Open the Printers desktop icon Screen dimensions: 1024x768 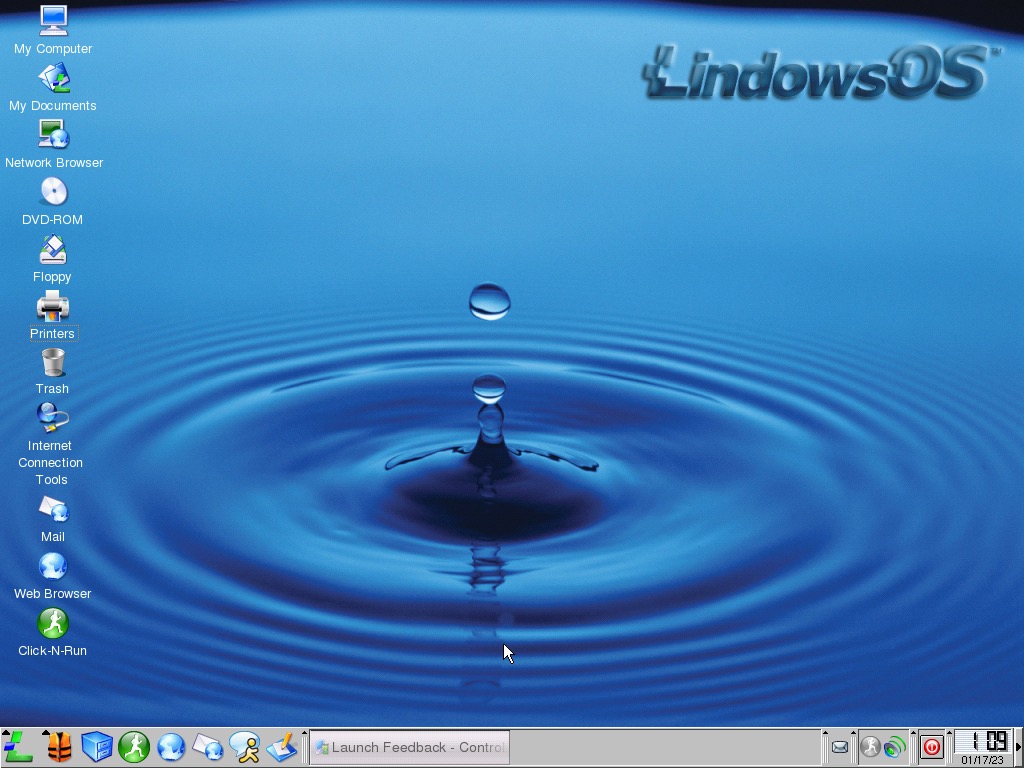pos(53,306)
